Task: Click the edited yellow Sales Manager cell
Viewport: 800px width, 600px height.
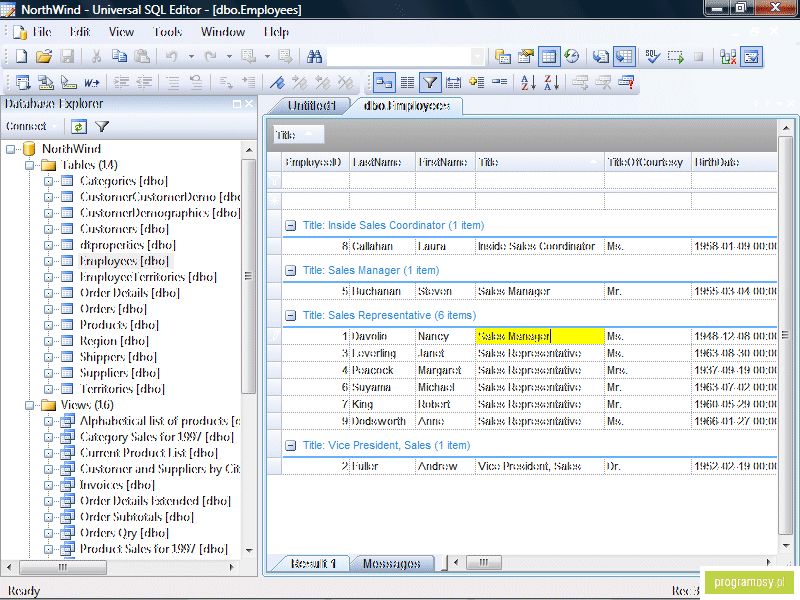Action: [x=540, y=336]
